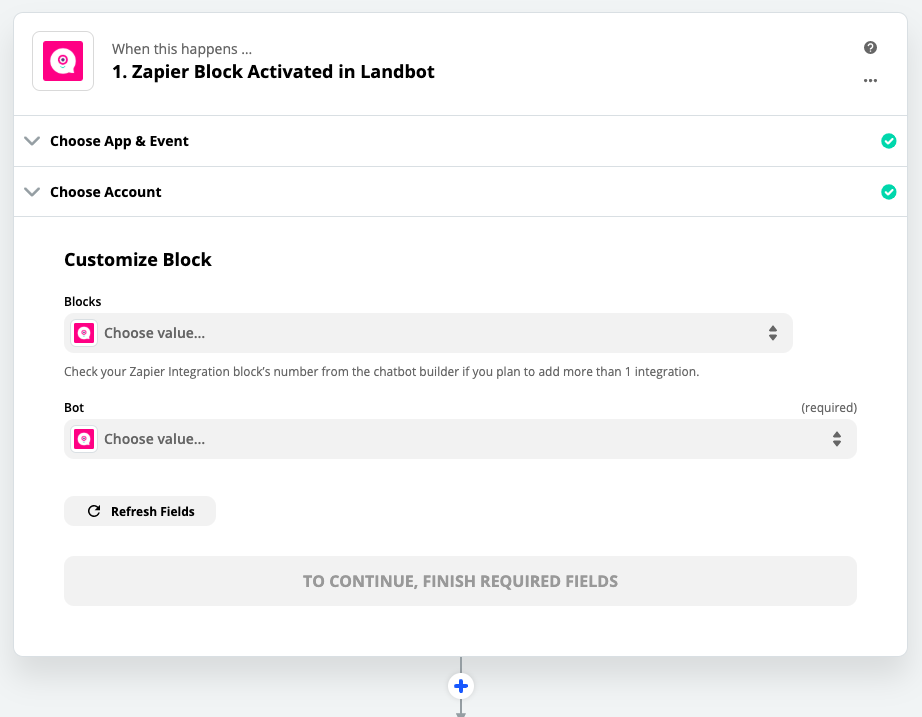Click the Bot field label

[x=74, y=408]
